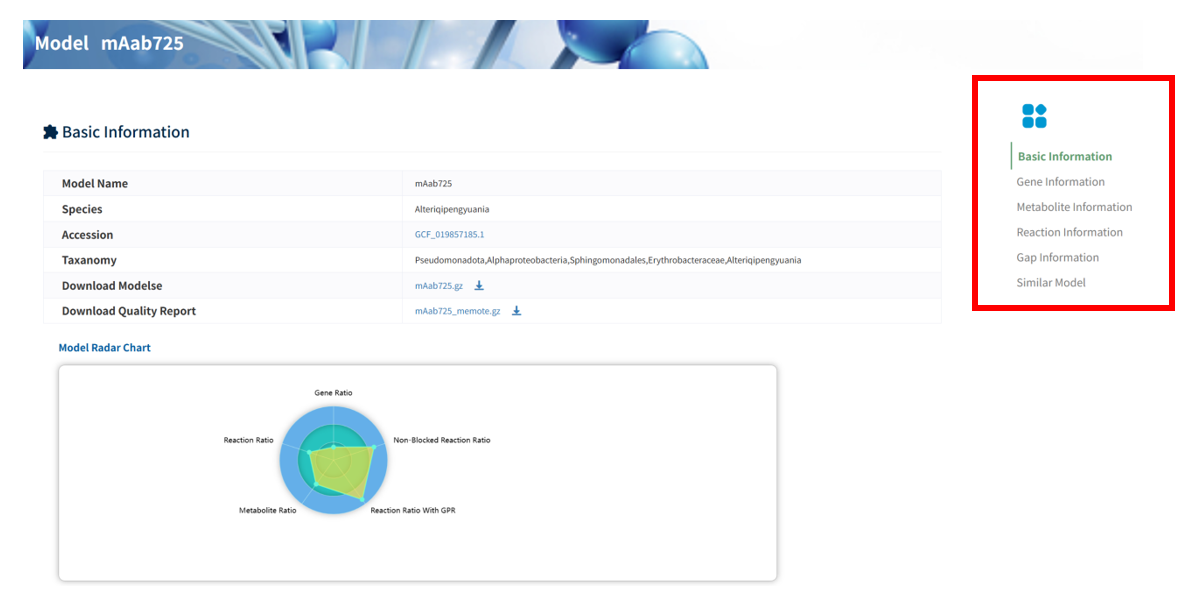
Task: Select Basic Information in the side navigation
Action: click(1064, 157)
